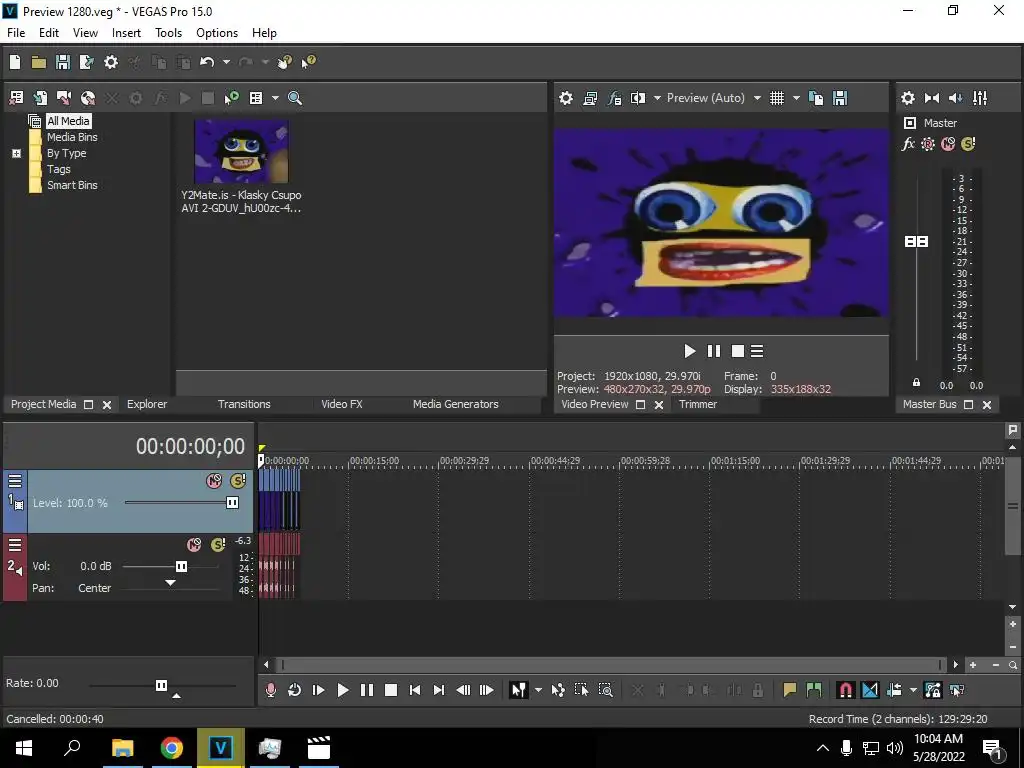Screen dimensions: 1024x768
Task: Open Project Media views dropdown arrow
Action: pyautogui.click(x=275, y=98)
